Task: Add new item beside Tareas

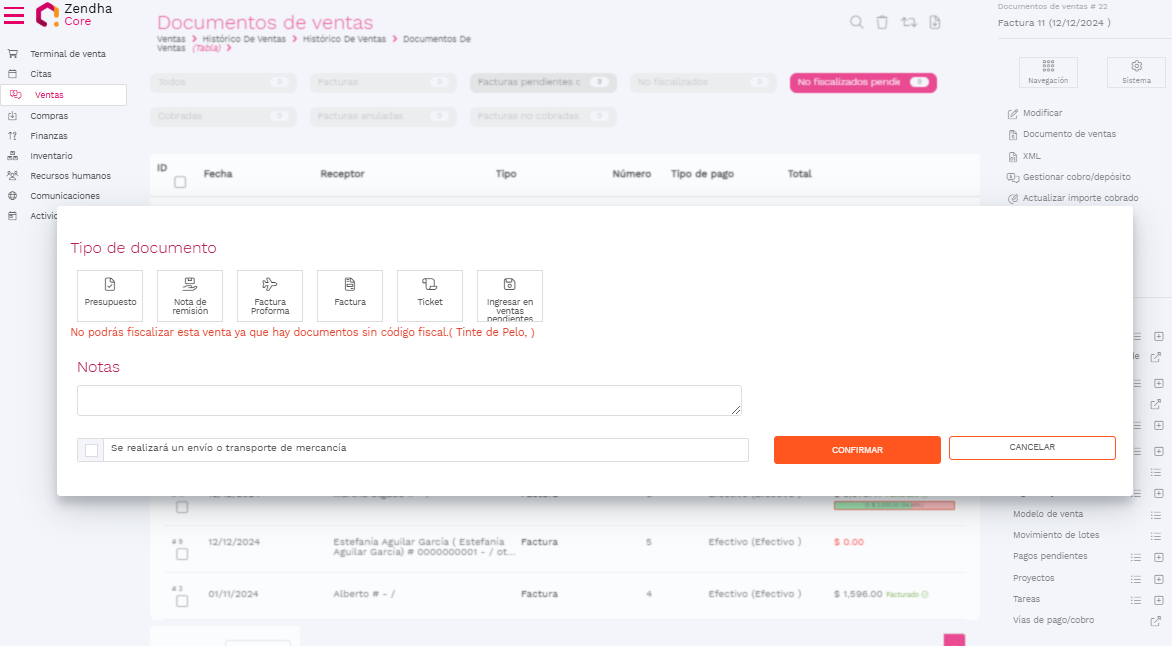Action: pos(1156,600)
